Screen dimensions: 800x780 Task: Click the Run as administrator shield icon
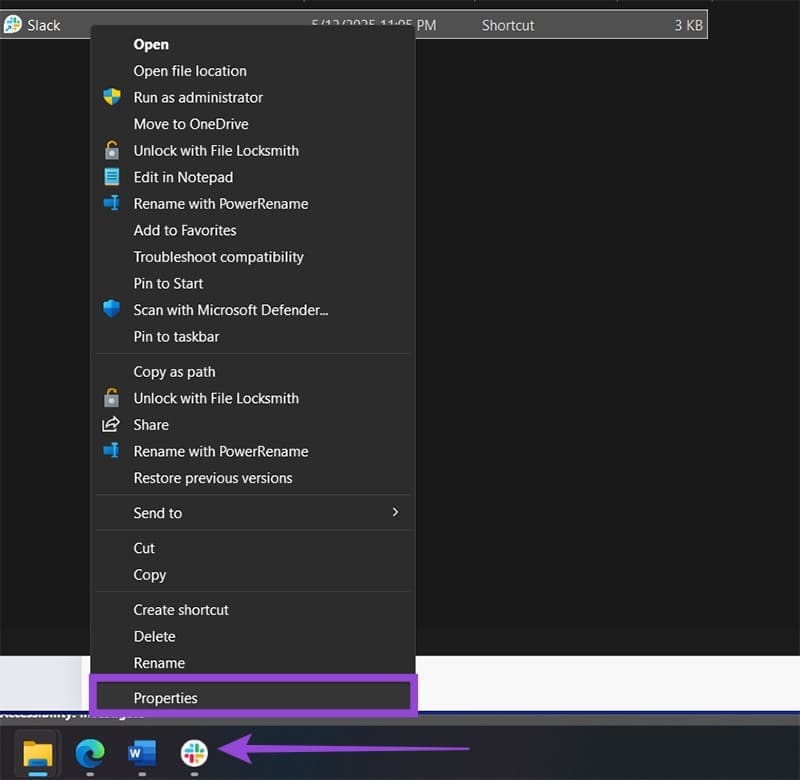click(x=112, y=97)
